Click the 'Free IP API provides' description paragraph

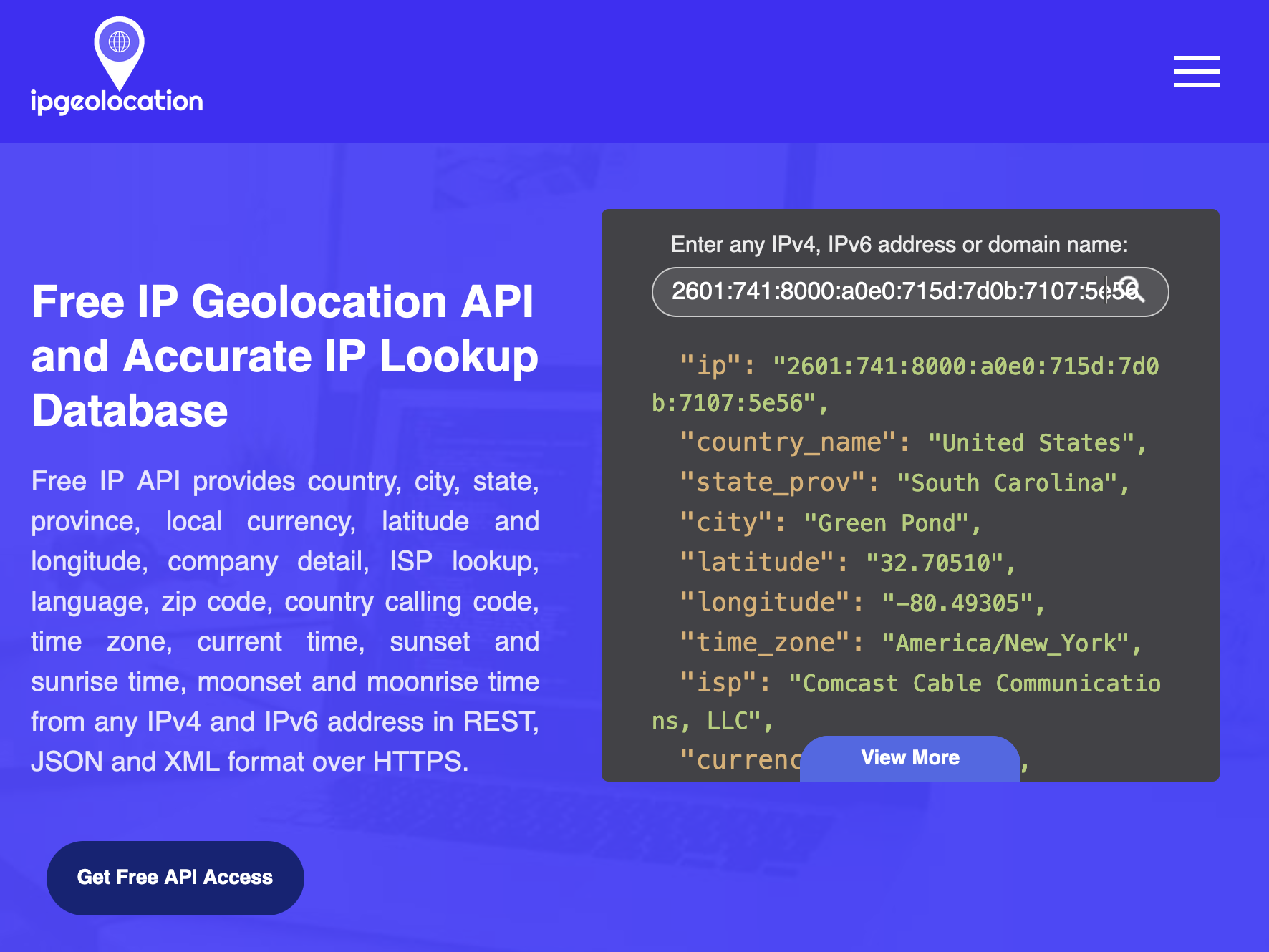click(285, 621)
